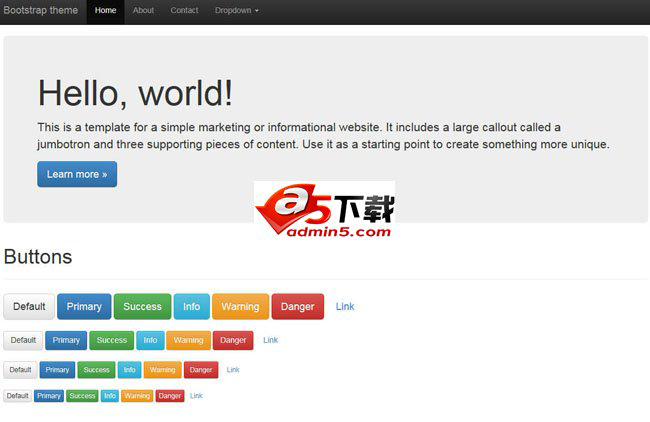Viewport: 650px width, 422px height.
Task: Follow the largest Link button
Action: (x=345, y=307)
